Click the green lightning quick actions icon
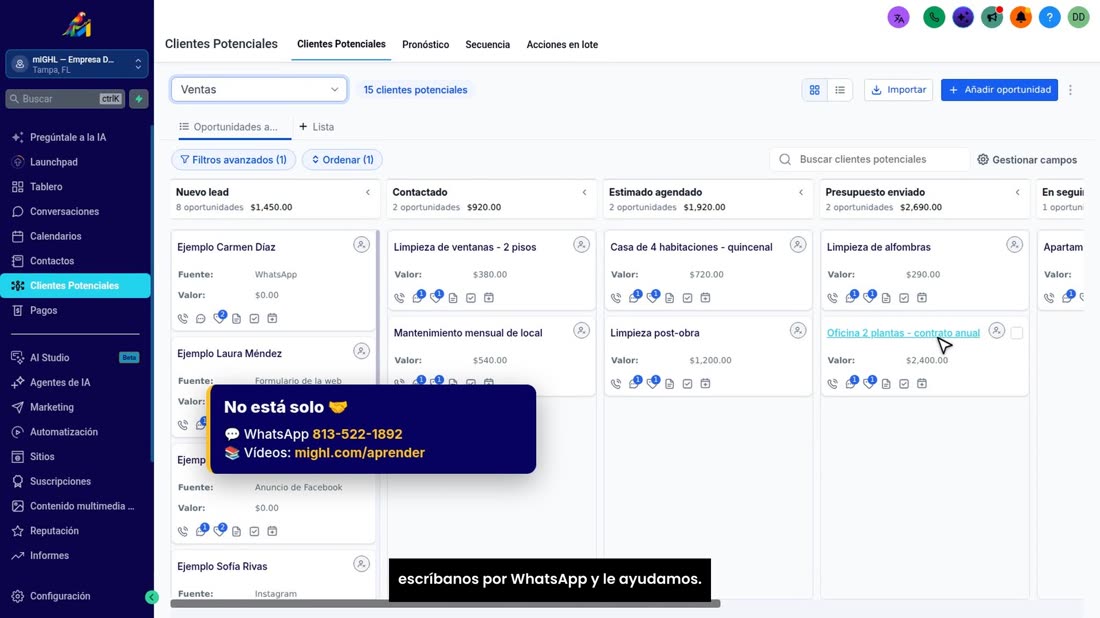The height and width of the screenshot is (618, 1100). click(139, 99)
